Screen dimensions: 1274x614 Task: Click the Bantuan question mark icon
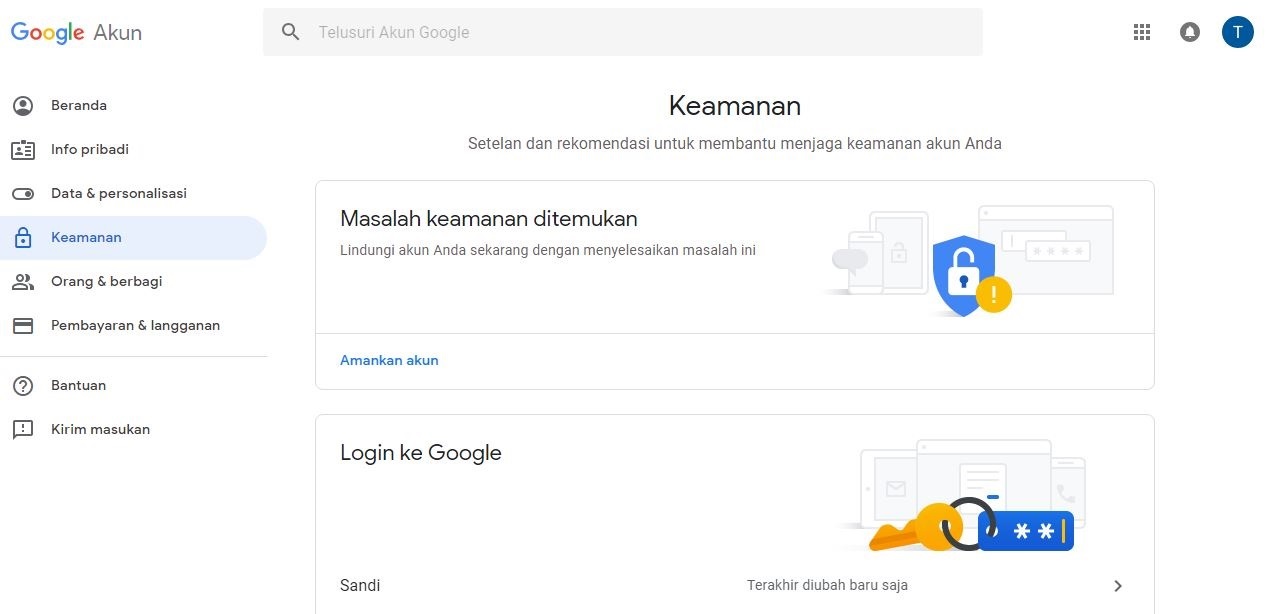[x=22, y=386]
